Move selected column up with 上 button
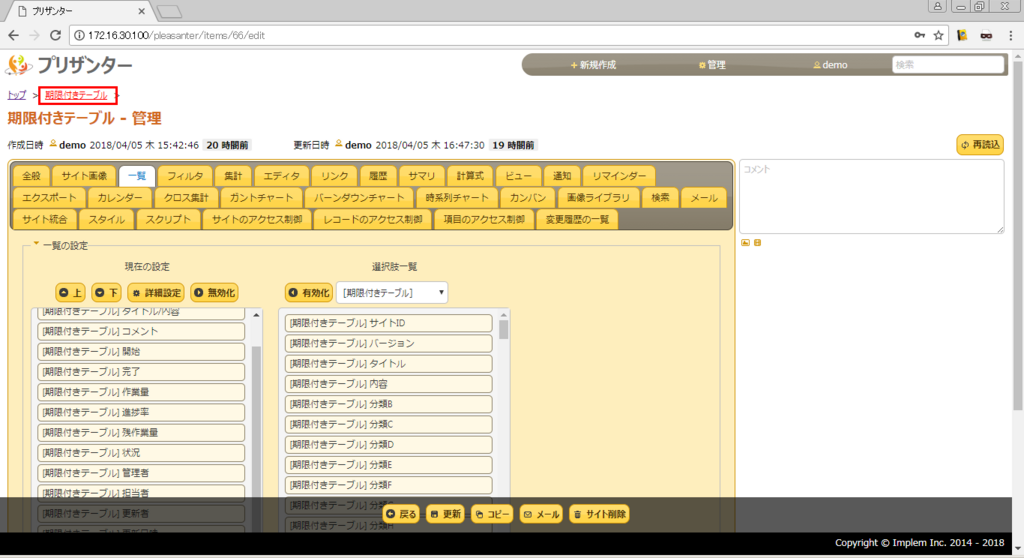This screenshot has width=1024, height=558. [x=70, y=293]
